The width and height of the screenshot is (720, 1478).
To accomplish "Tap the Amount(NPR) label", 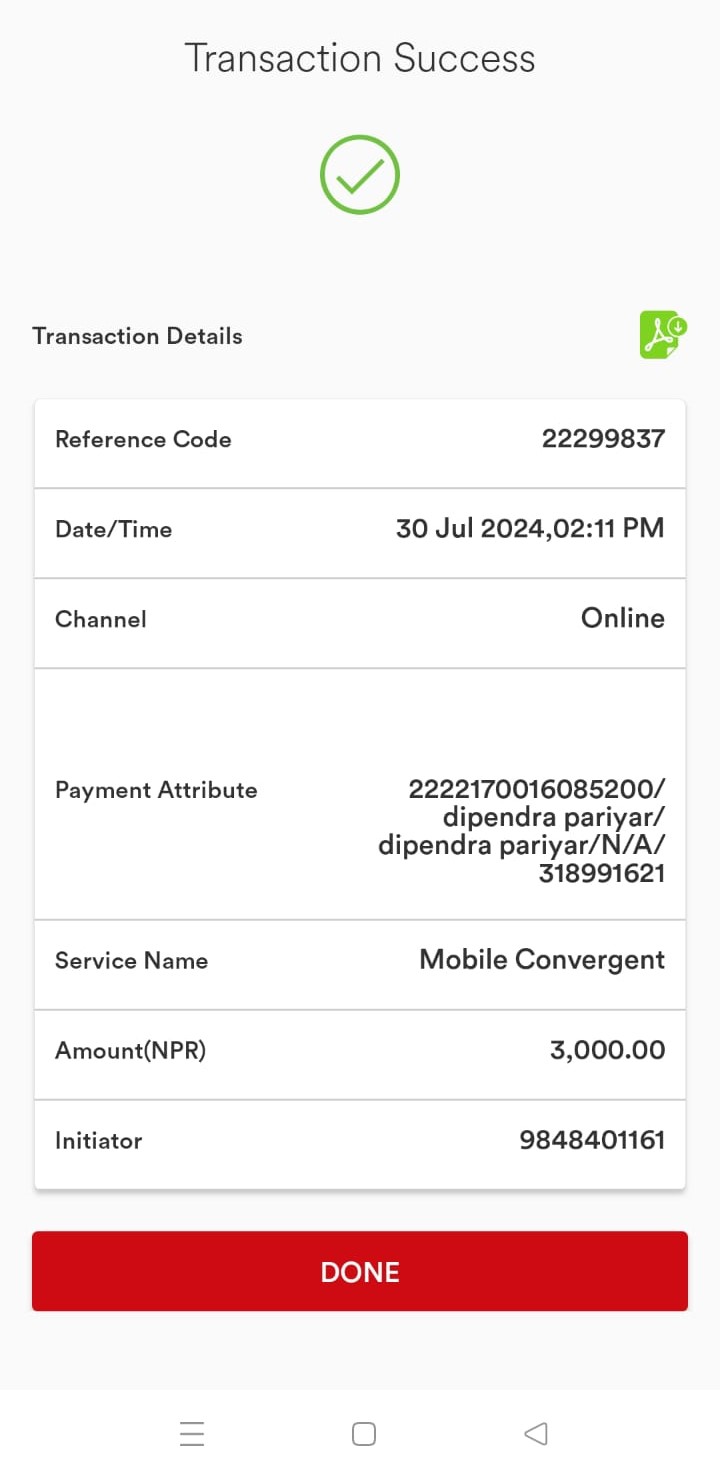I will point(130,1051).
